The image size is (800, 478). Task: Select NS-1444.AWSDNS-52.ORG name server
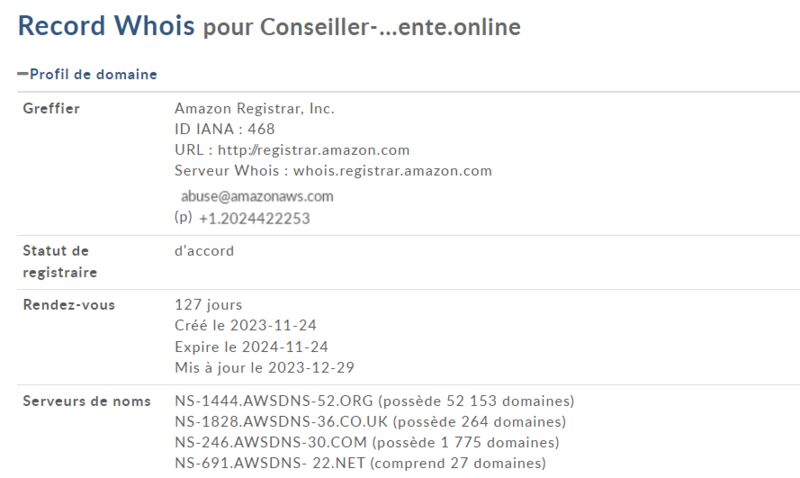point(274,401)
